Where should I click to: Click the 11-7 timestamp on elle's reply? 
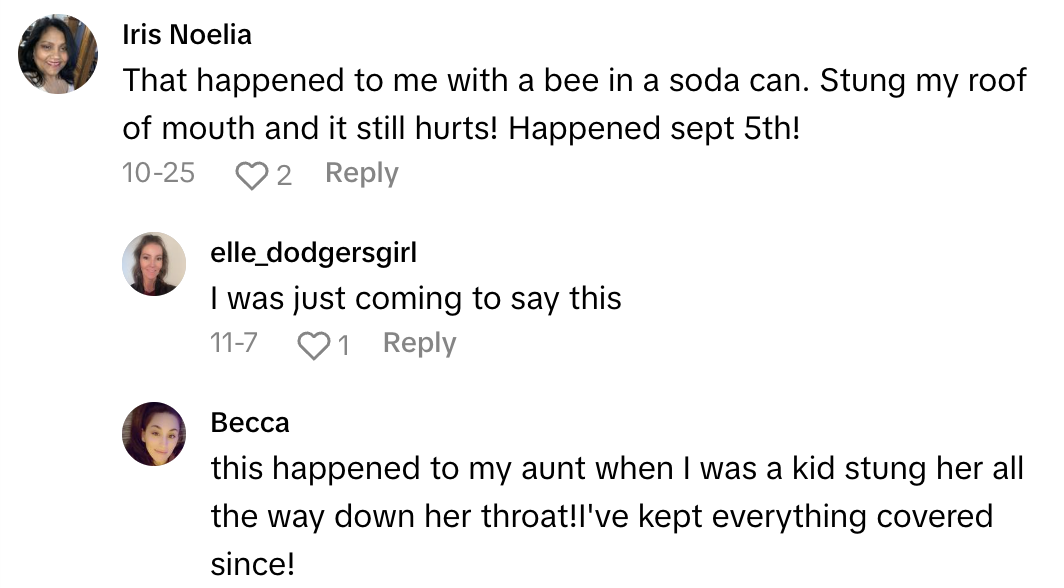coord(234,344)
